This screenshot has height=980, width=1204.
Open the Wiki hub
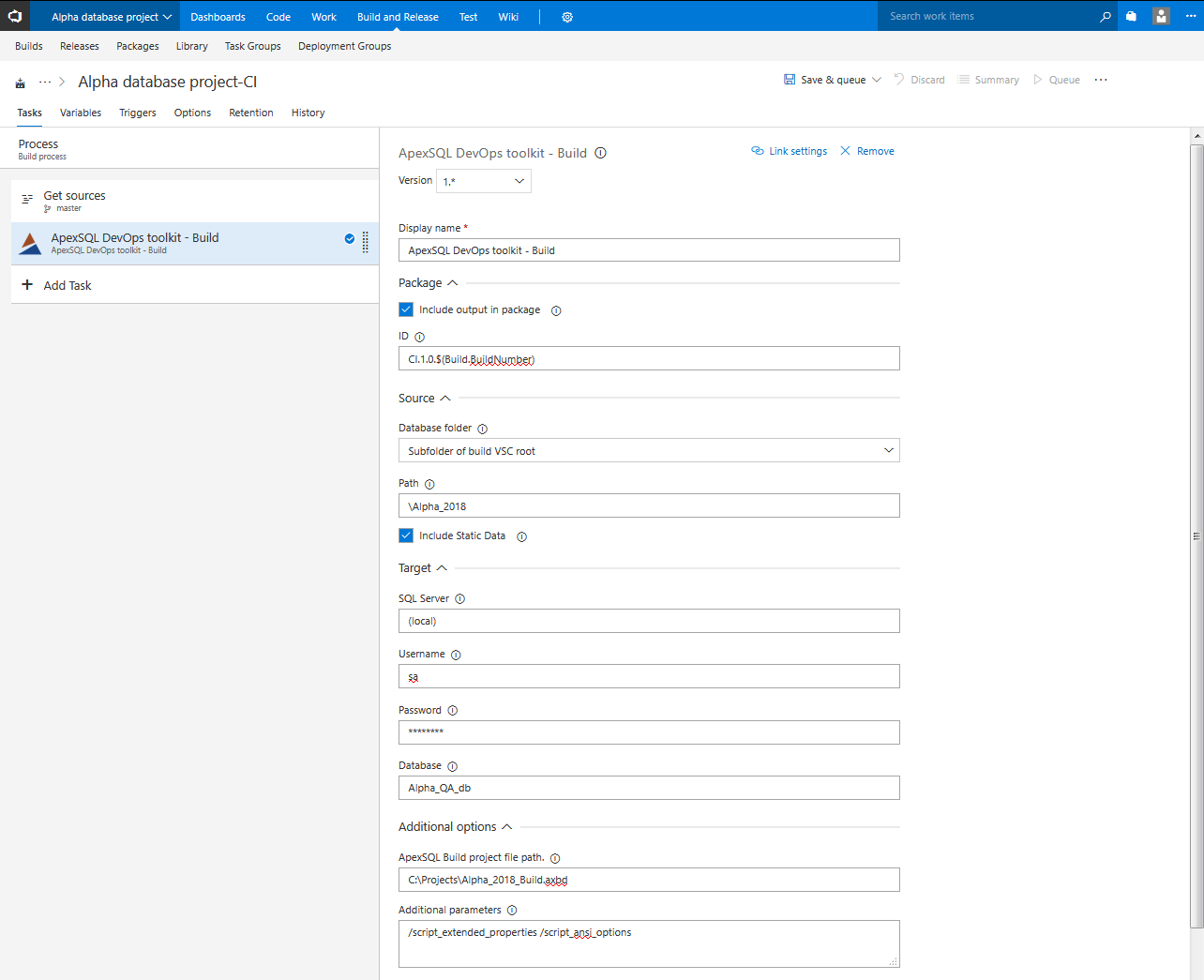coord(508,17)
